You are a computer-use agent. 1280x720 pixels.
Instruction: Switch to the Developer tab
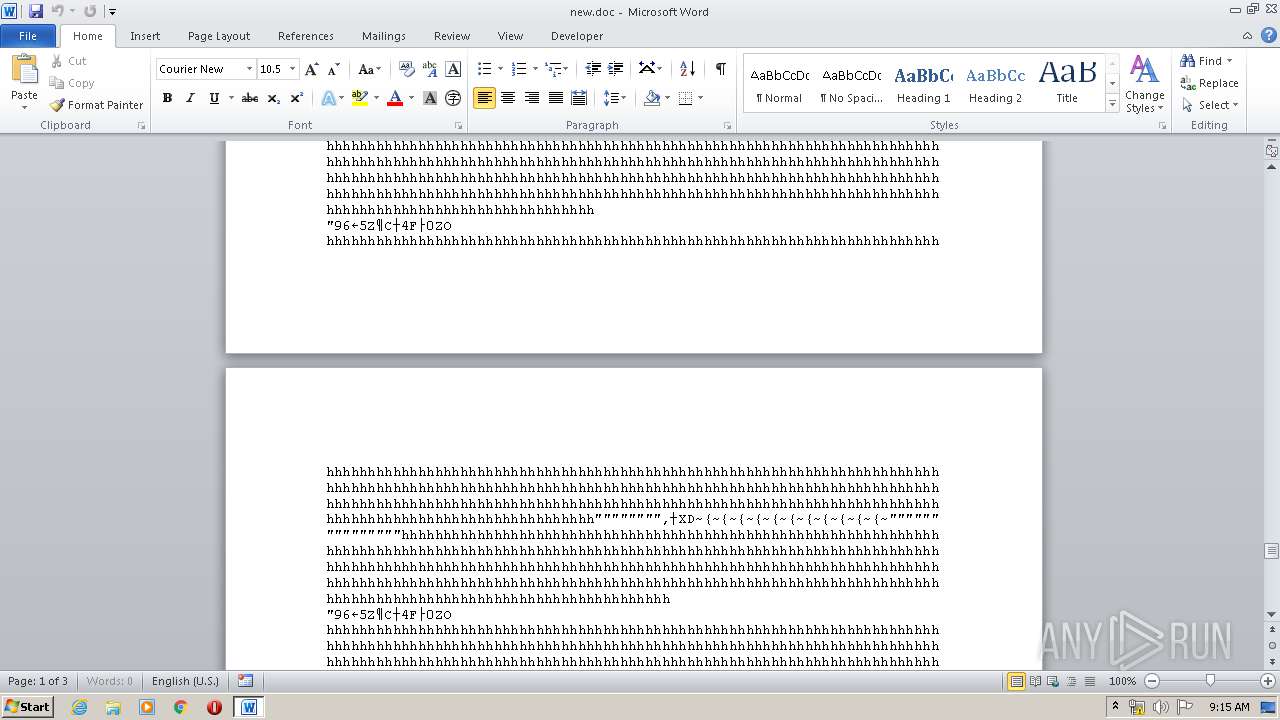click(577, 36)
